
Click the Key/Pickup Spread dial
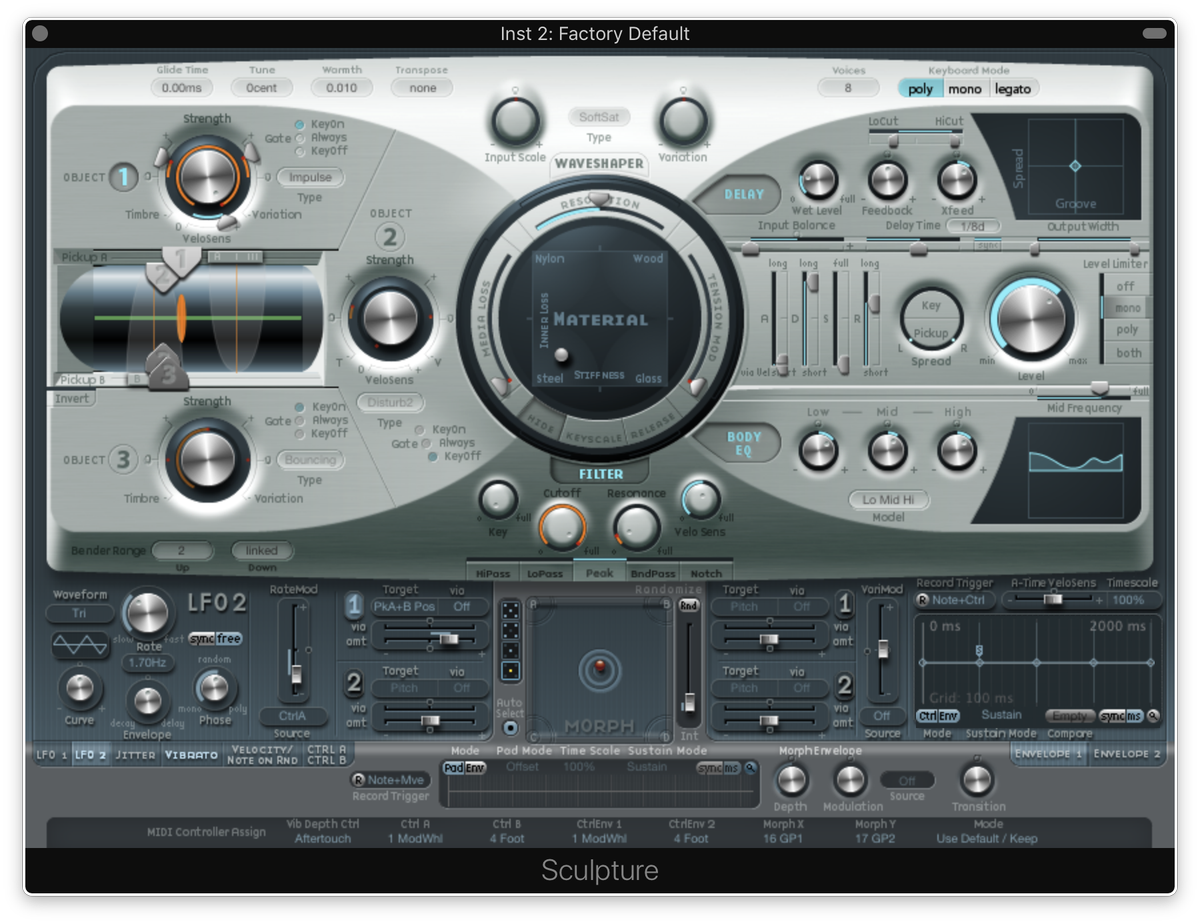point(931,320)
